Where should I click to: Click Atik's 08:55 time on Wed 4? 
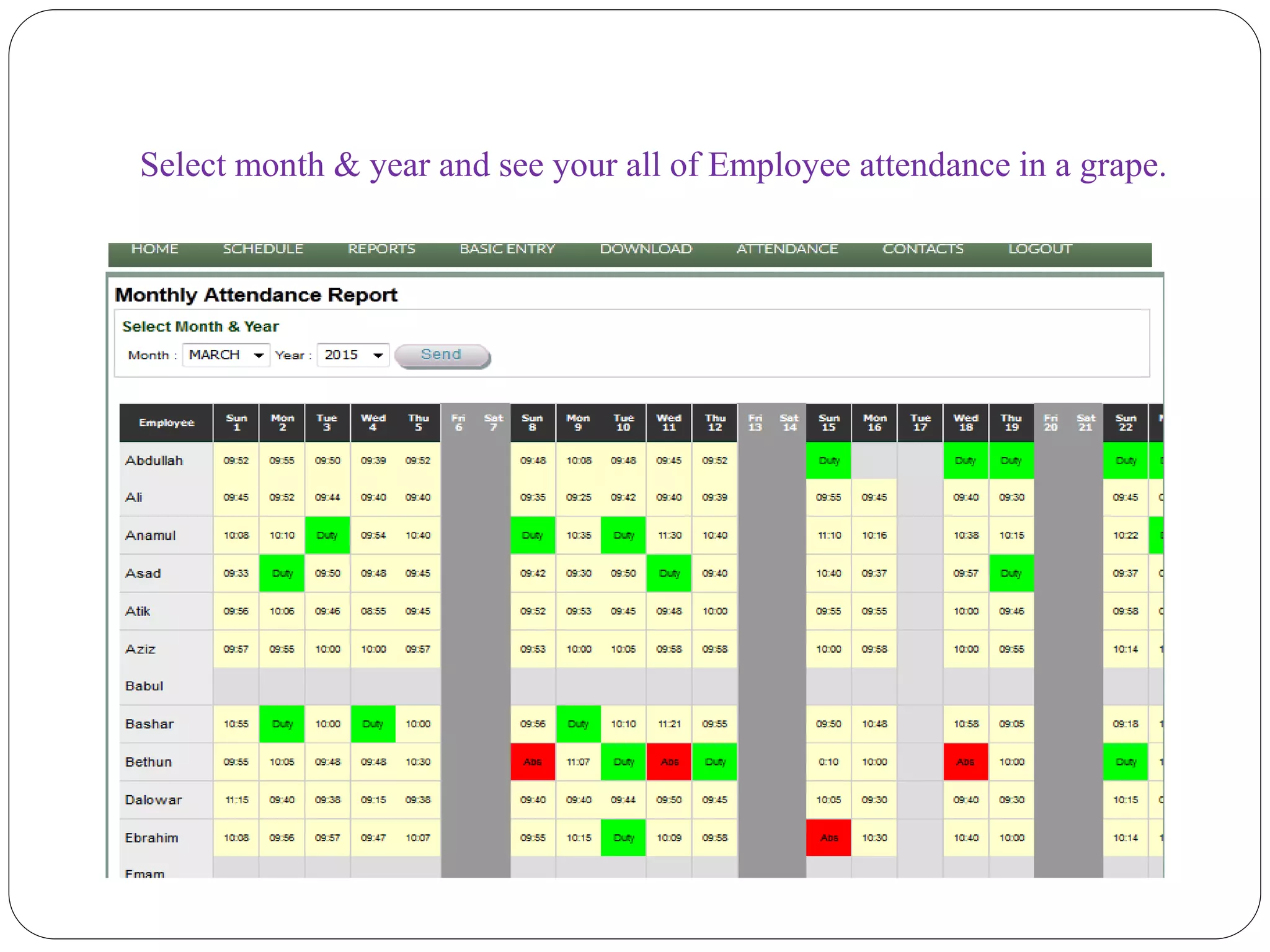(373, 611)
